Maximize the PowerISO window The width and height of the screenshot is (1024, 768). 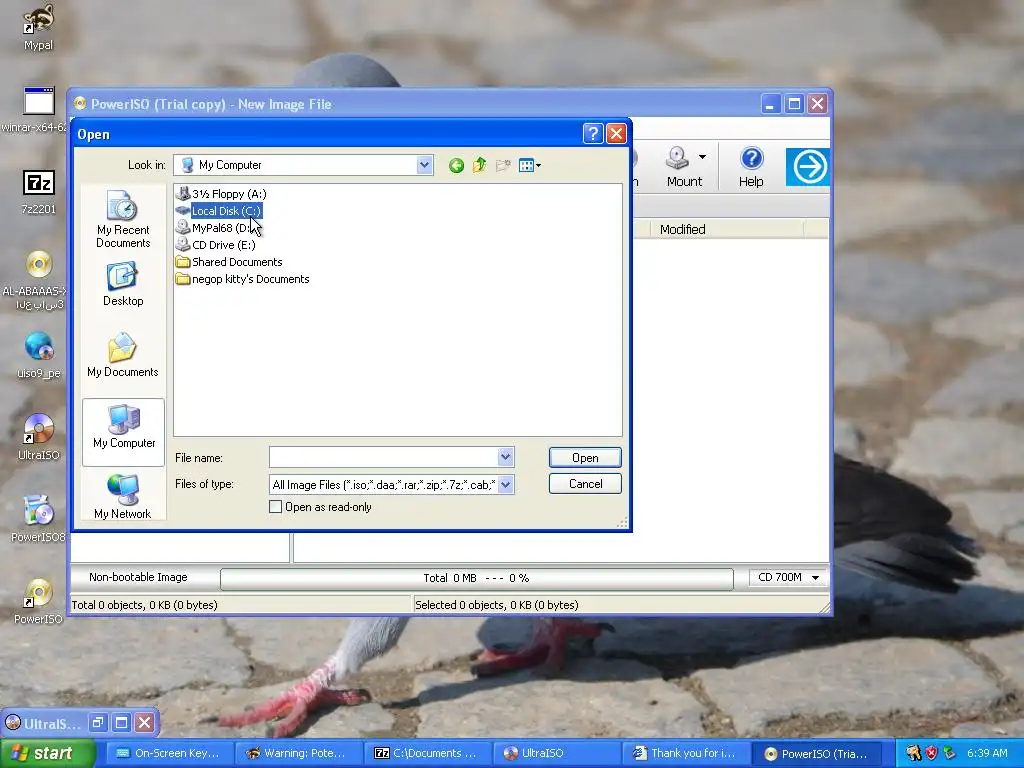pos(794,104)
